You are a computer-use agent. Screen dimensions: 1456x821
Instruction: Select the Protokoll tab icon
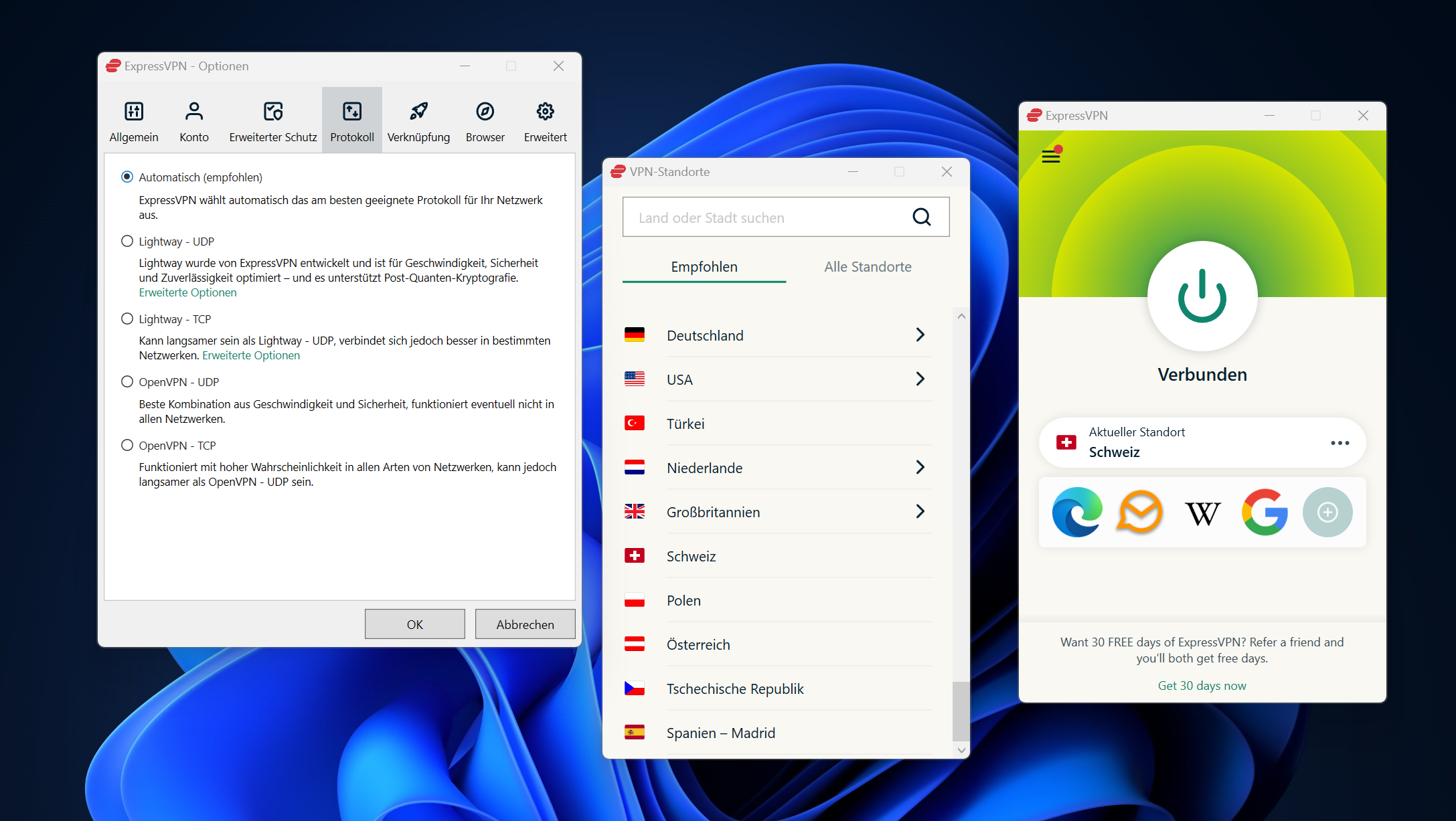[x=352, y=111]
